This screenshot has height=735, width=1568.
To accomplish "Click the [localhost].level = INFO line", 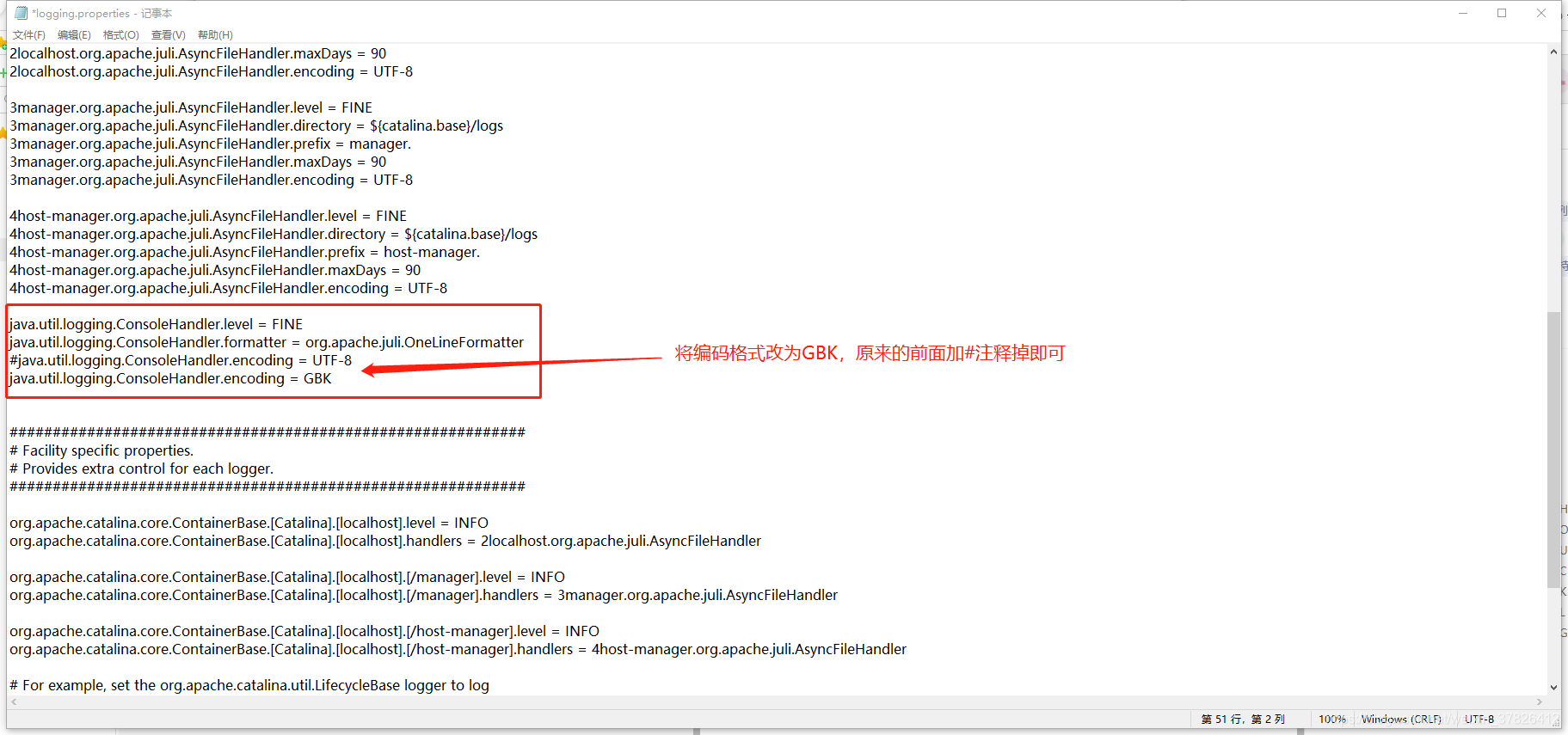I will (249, 523).
